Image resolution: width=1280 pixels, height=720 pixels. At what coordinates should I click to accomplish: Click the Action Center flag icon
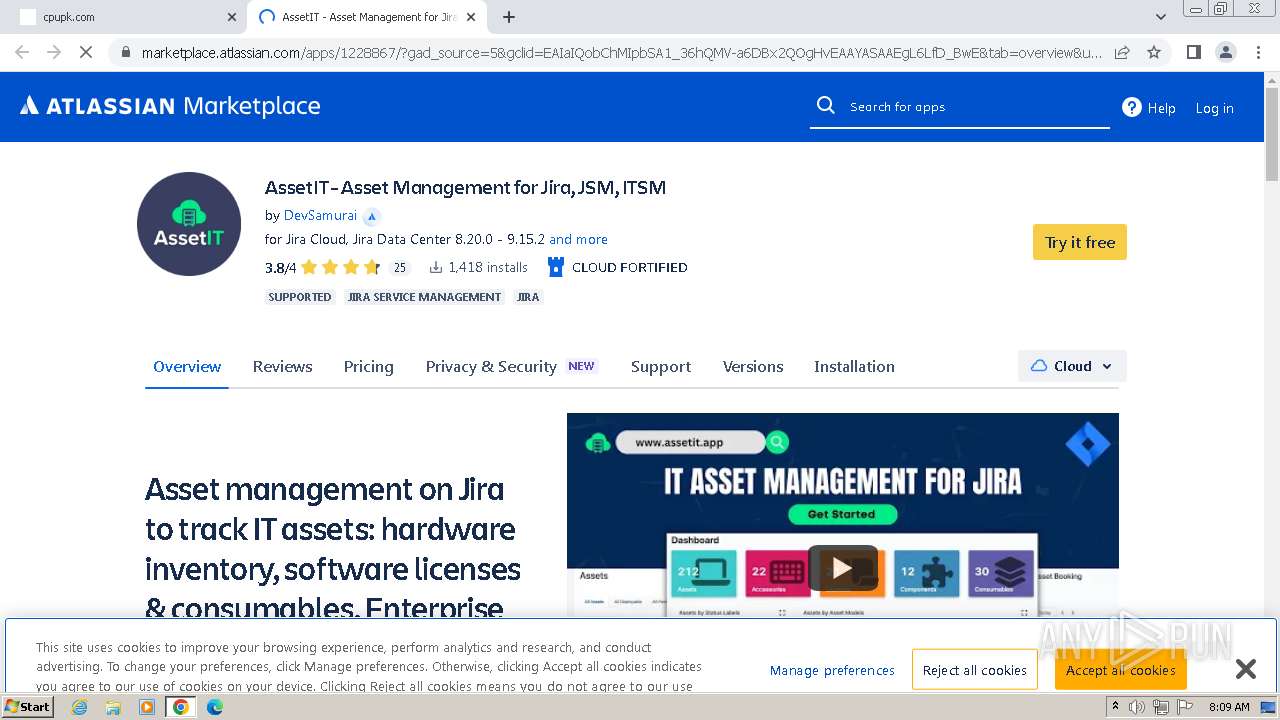tap(1183, 707)
